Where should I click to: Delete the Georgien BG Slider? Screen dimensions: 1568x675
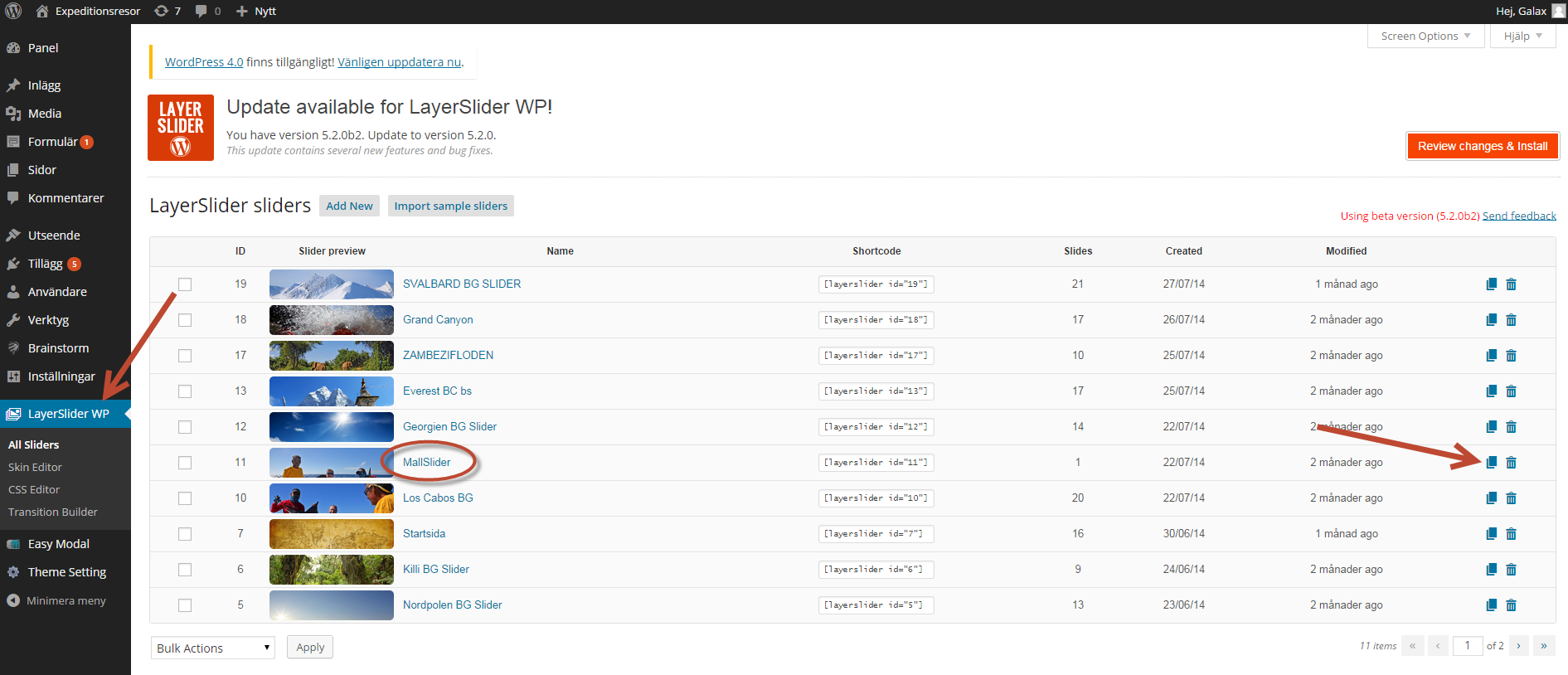point(1511,427)
